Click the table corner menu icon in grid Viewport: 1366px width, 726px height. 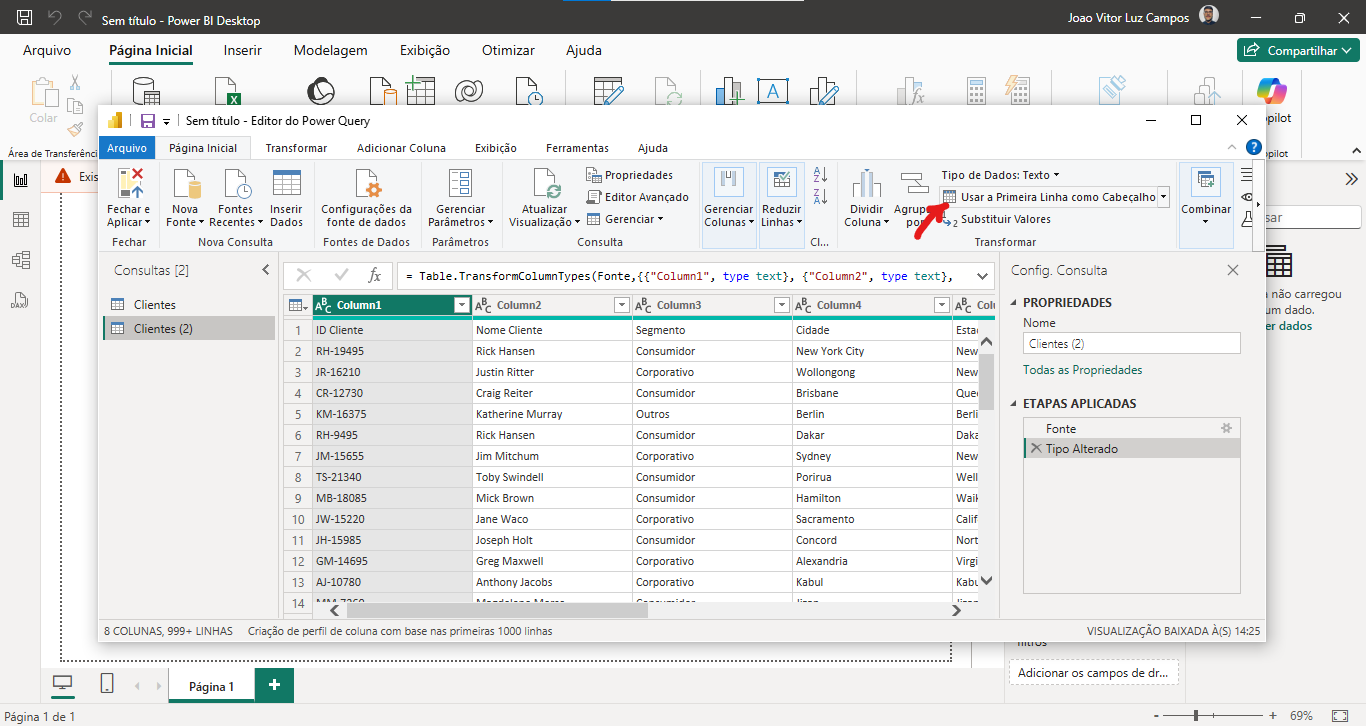tap(297, 305)
